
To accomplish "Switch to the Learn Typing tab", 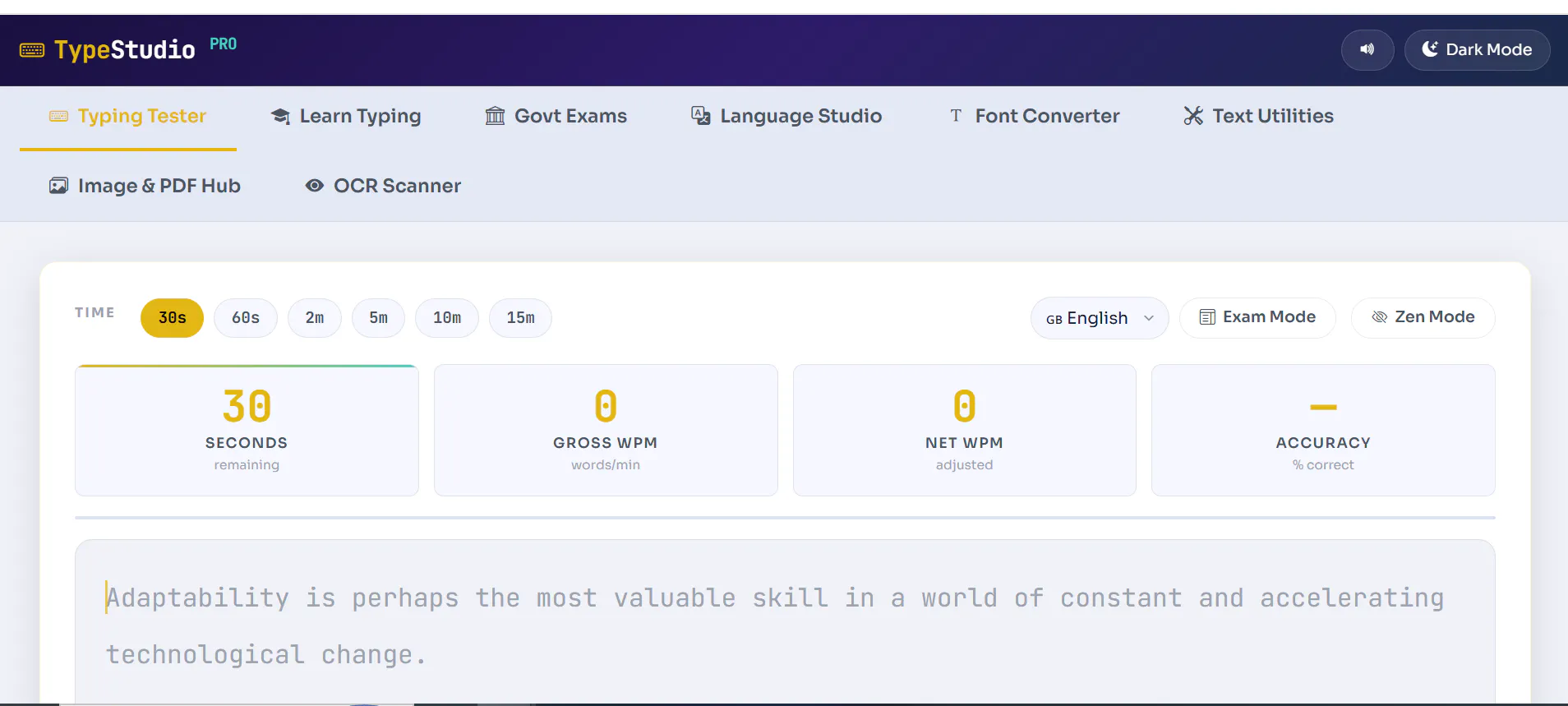I will coord(346,116).
